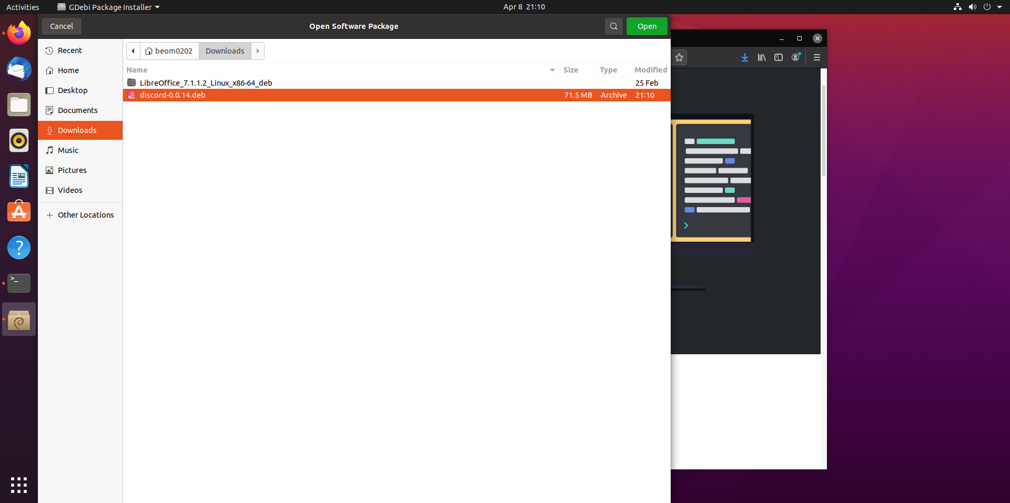1010x503 pixels.
Task: Go to Other Locations in sidebar
Action: (85, 215)
